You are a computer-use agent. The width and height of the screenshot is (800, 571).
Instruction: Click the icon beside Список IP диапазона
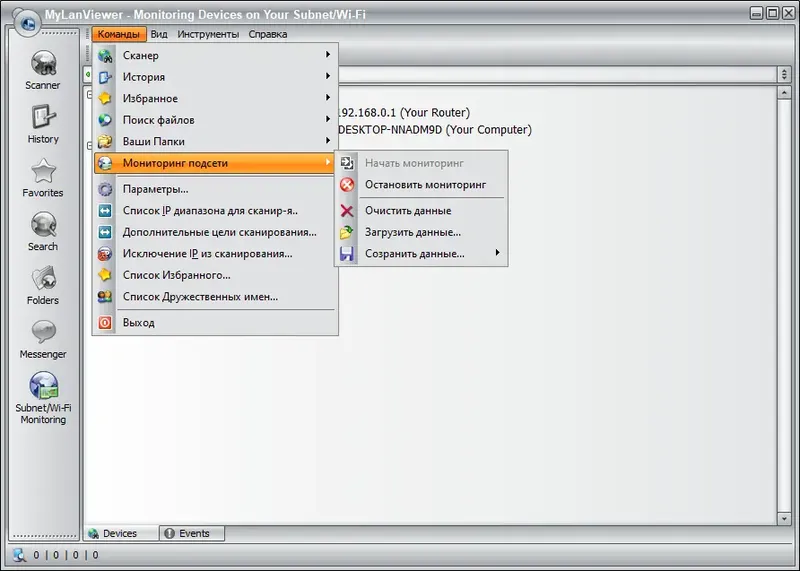click(105, 211)
